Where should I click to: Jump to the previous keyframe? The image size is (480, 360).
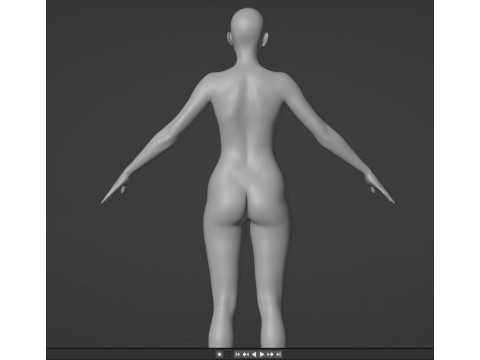point(246,354)
